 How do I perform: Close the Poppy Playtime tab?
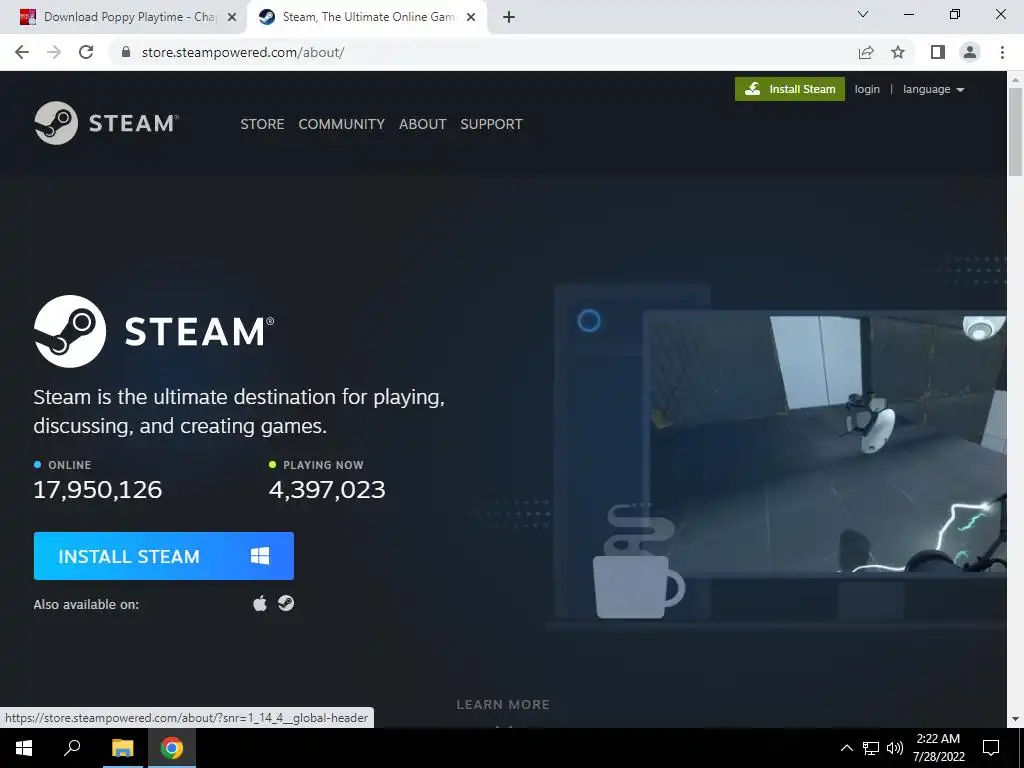(232, 17)
